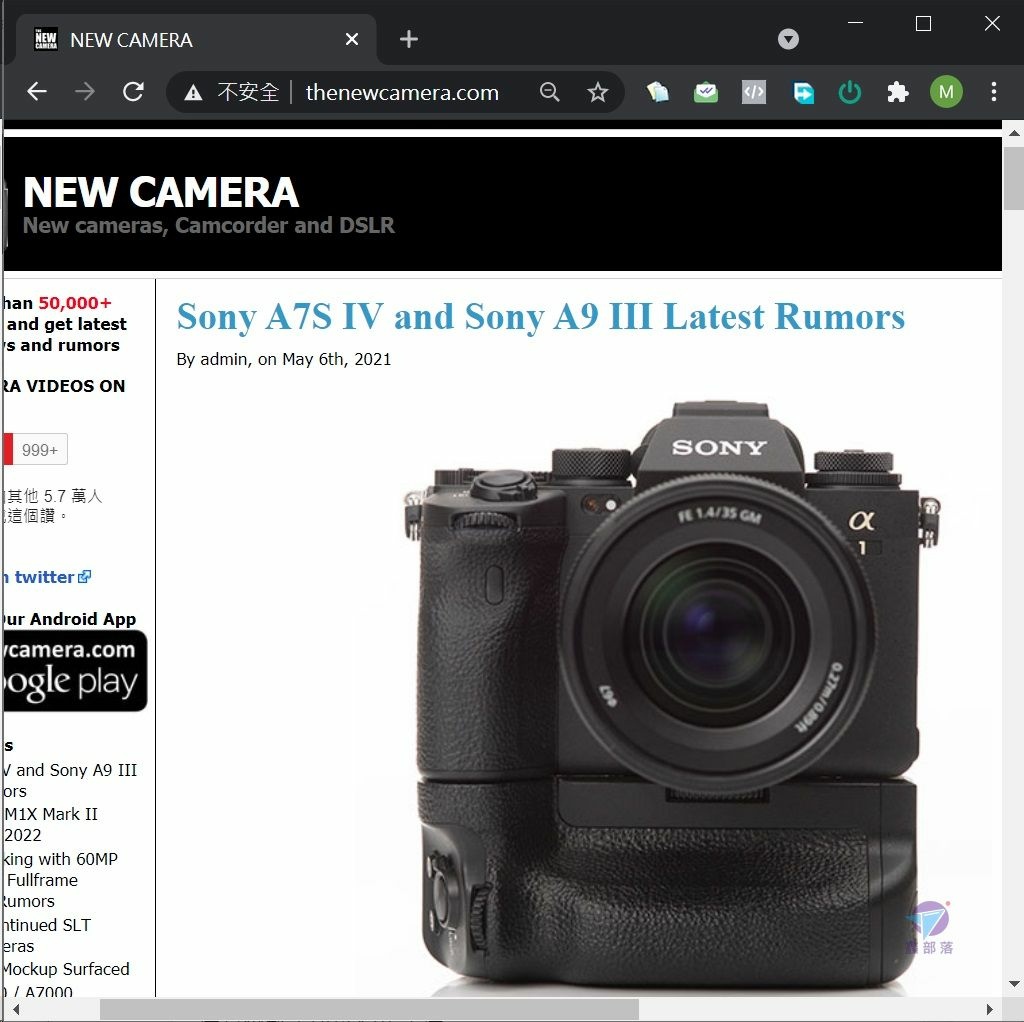Maximize the browser window

point(923,24)
